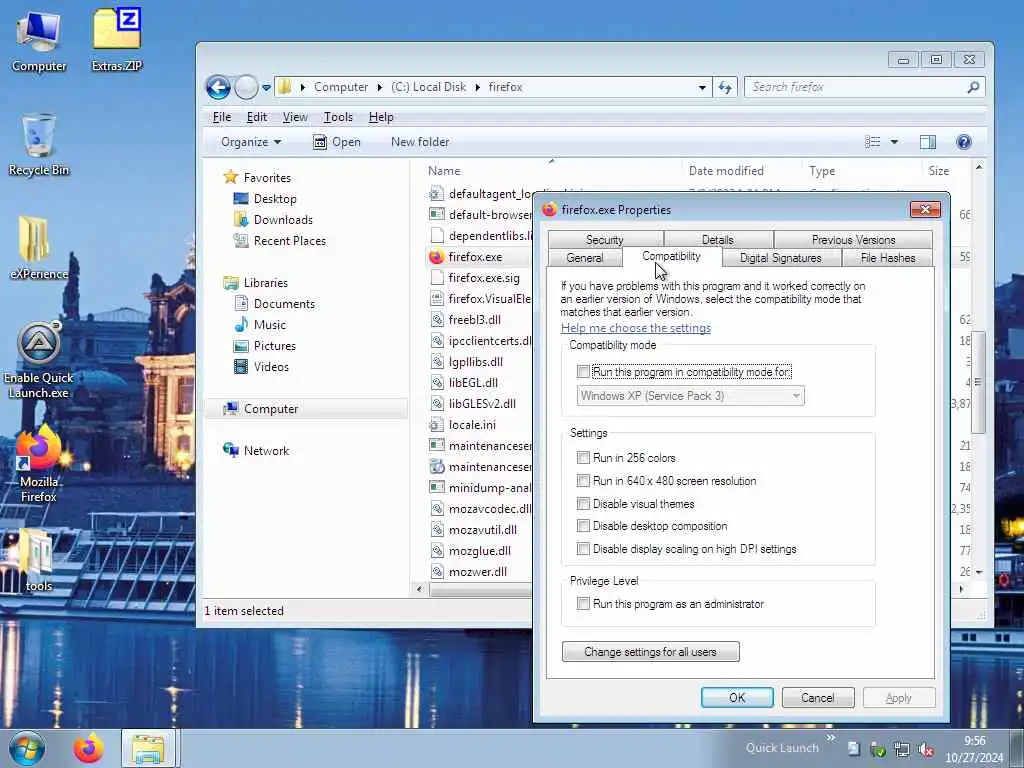Click the network tray icon
Screen dimensions: 1024x768
[902, 750]
